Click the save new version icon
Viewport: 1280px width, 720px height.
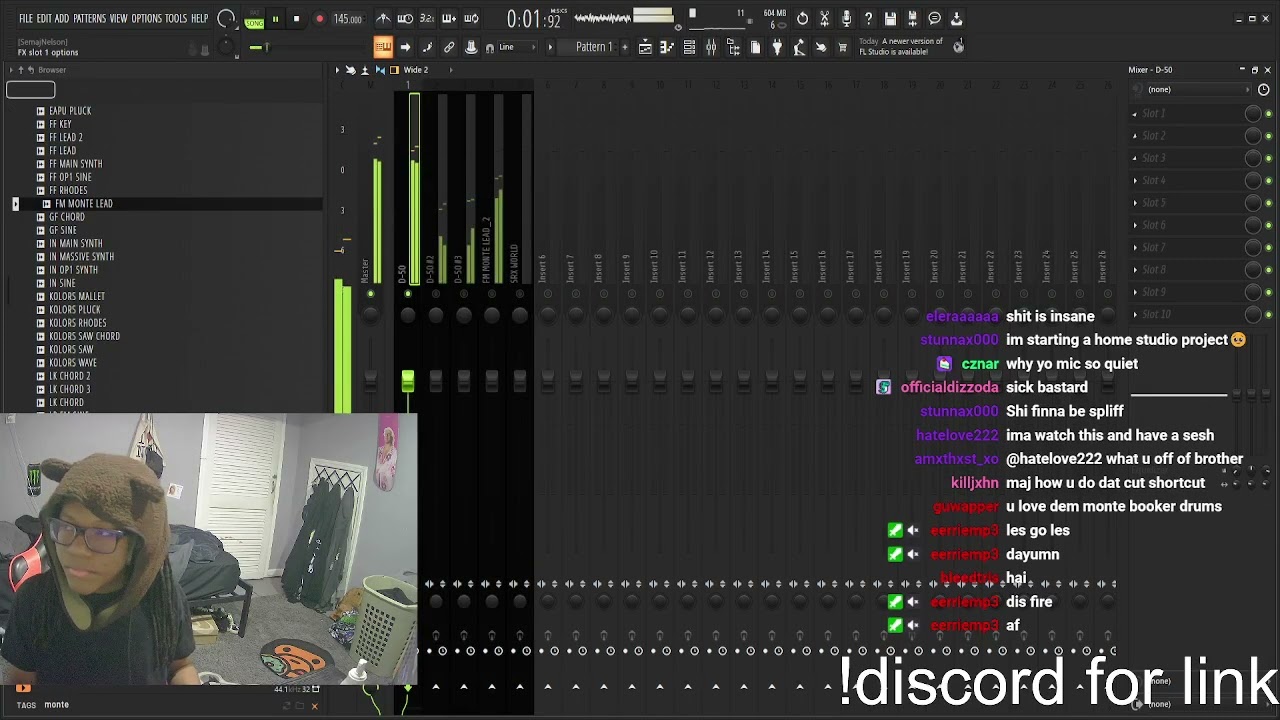(912, 19)
